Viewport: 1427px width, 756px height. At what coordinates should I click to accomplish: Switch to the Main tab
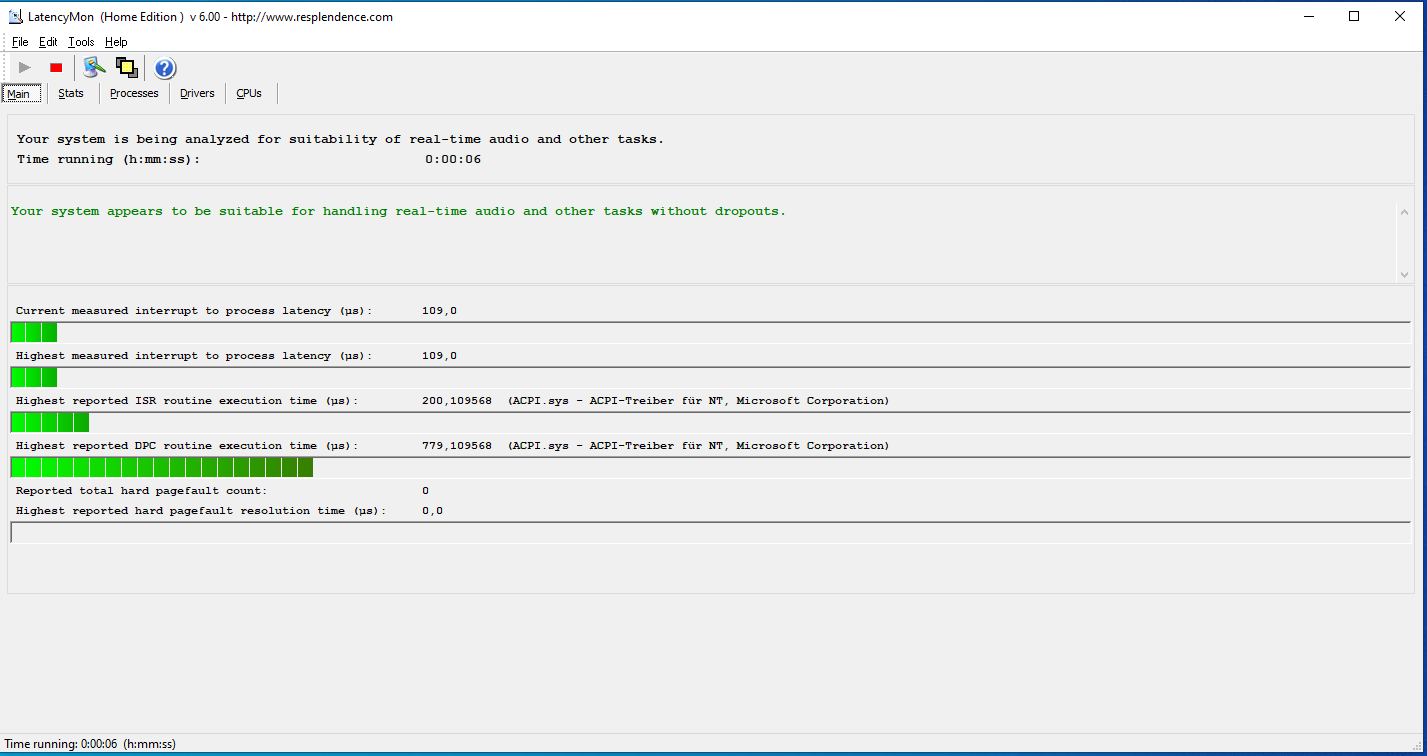click(21, 93)
